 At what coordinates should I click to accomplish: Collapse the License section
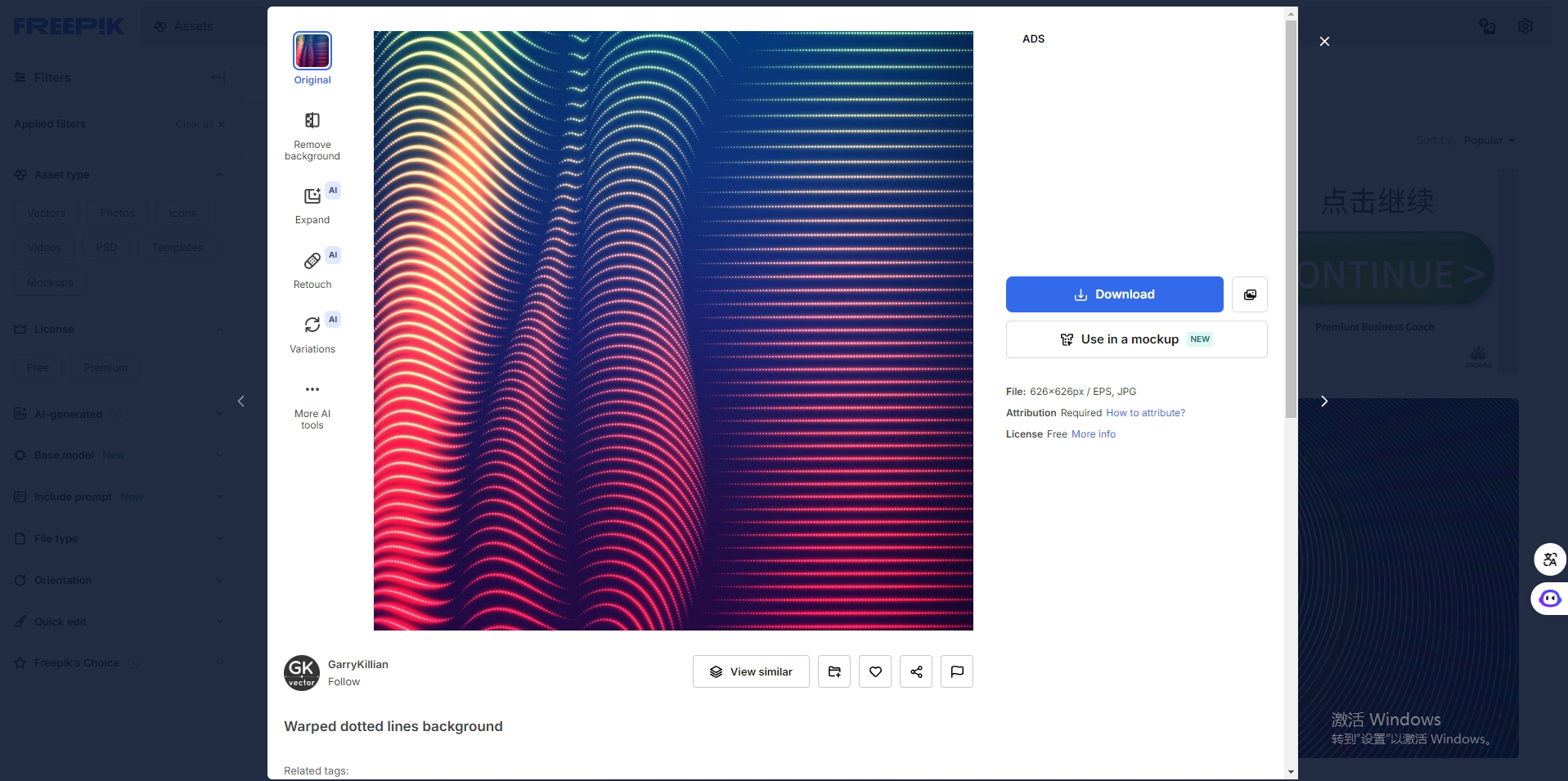tap(219, 330)
